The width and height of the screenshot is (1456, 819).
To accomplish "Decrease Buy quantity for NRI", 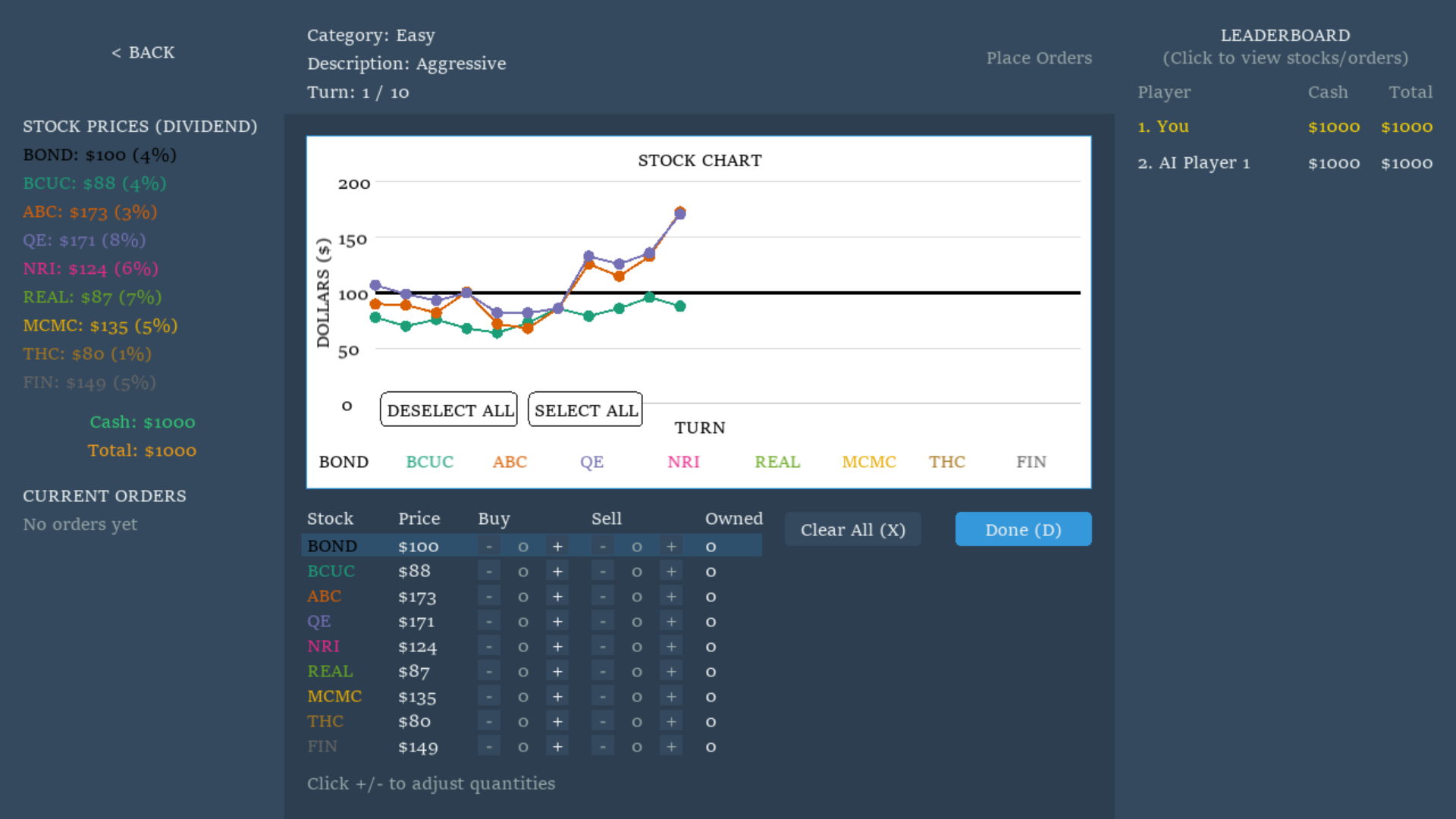I will pyautogui.click(x=489, y=646).
